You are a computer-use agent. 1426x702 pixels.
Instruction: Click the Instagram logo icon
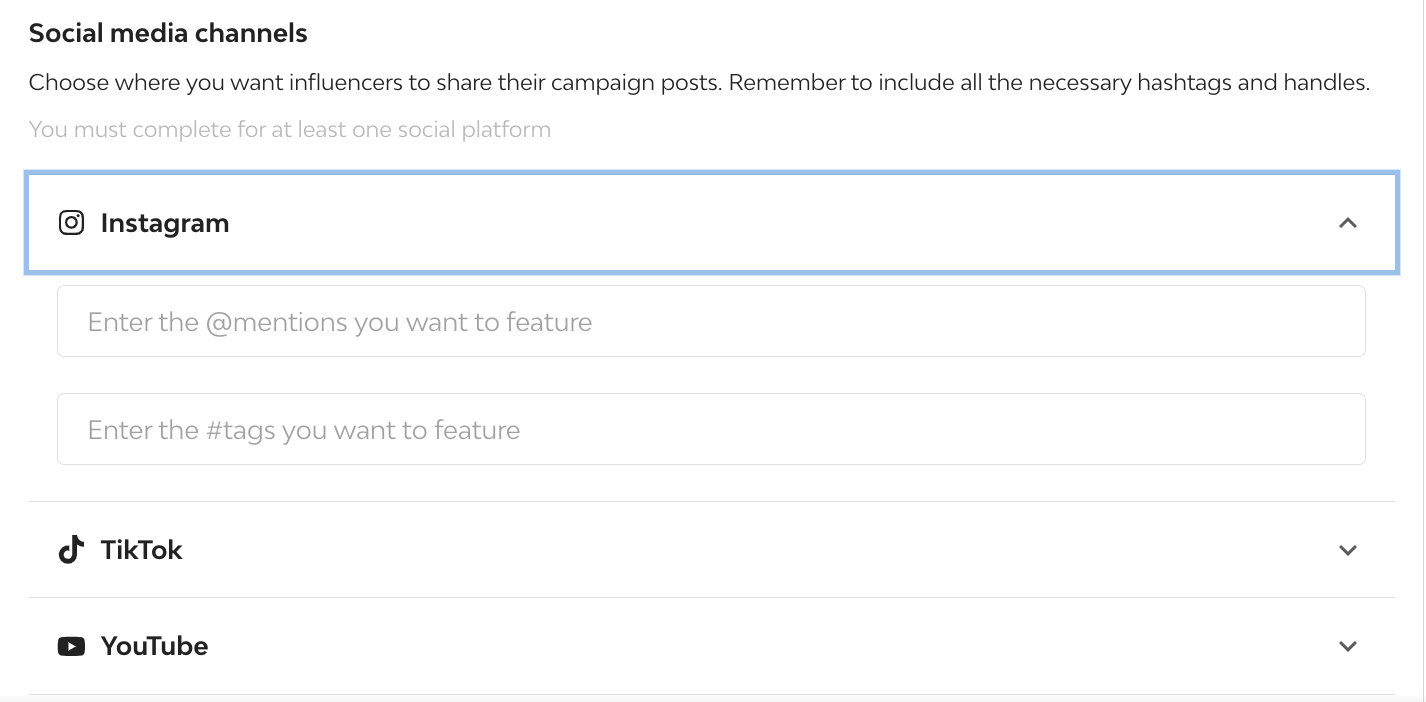pyautogui.click(x=71, y=223)
